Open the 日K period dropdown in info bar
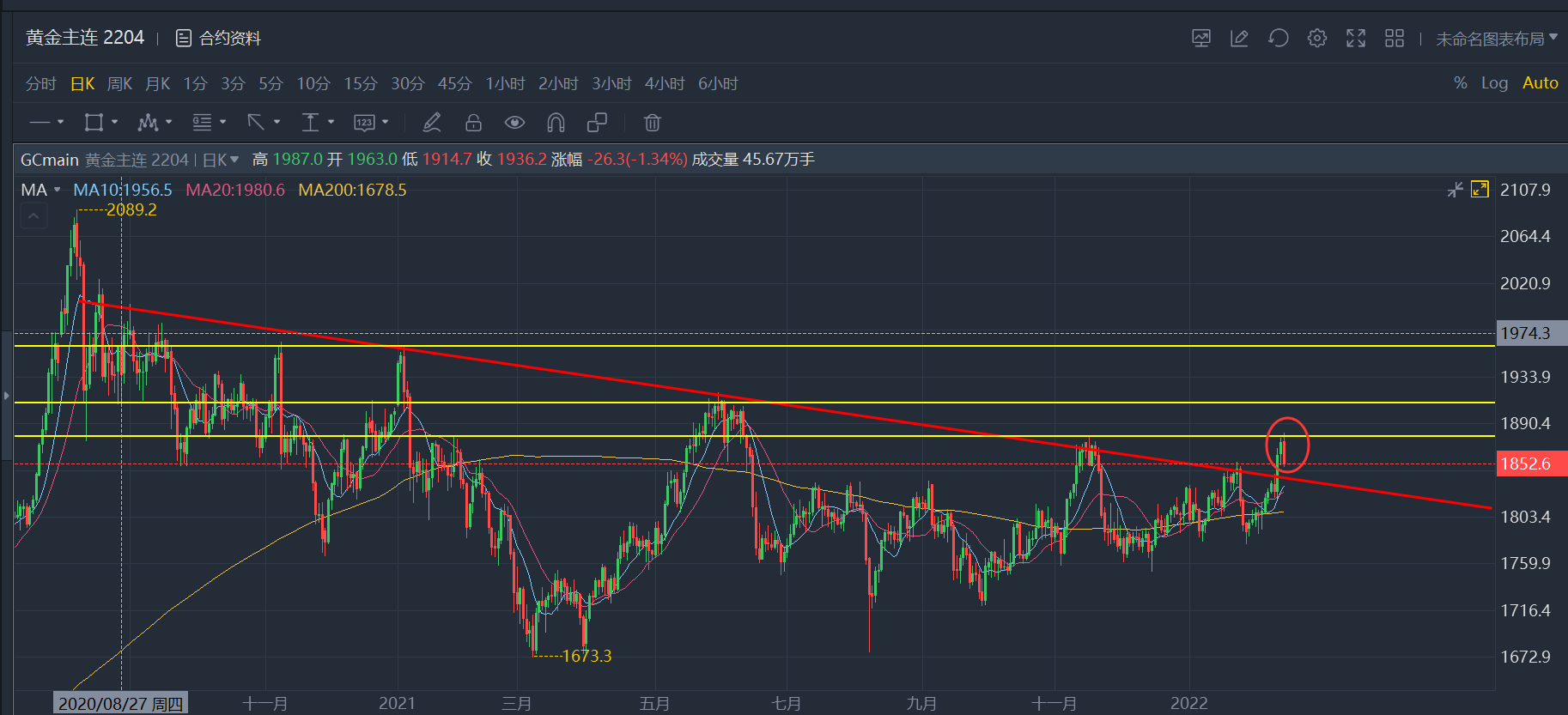 coord(221,160)
